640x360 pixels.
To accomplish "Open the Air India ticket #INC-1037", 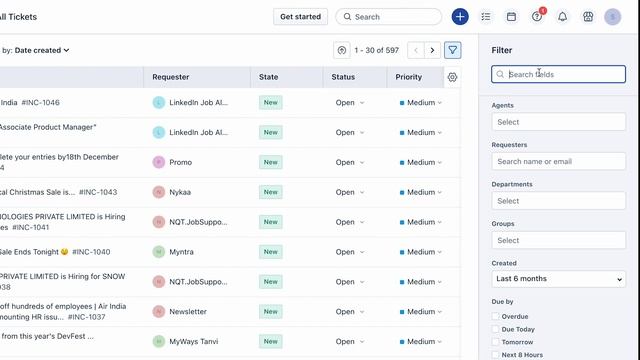I will (63, 311).
